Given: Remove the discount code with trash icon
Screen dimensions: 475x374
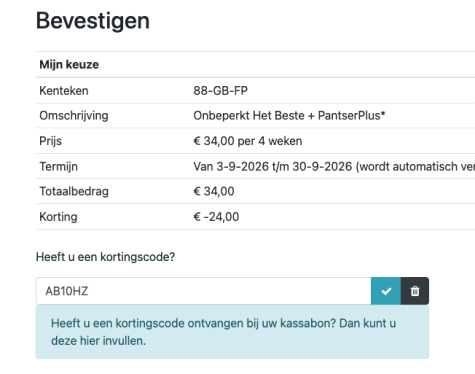Looking at the screenshot, I should click(415, 291).
